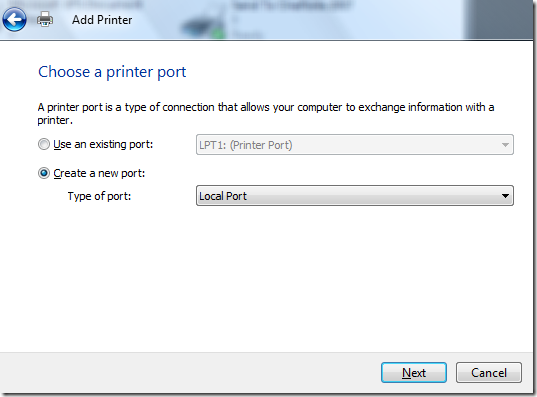
Task: Click the arrow on the LPT1 dropdown
Action: click(x=505, y=145)
